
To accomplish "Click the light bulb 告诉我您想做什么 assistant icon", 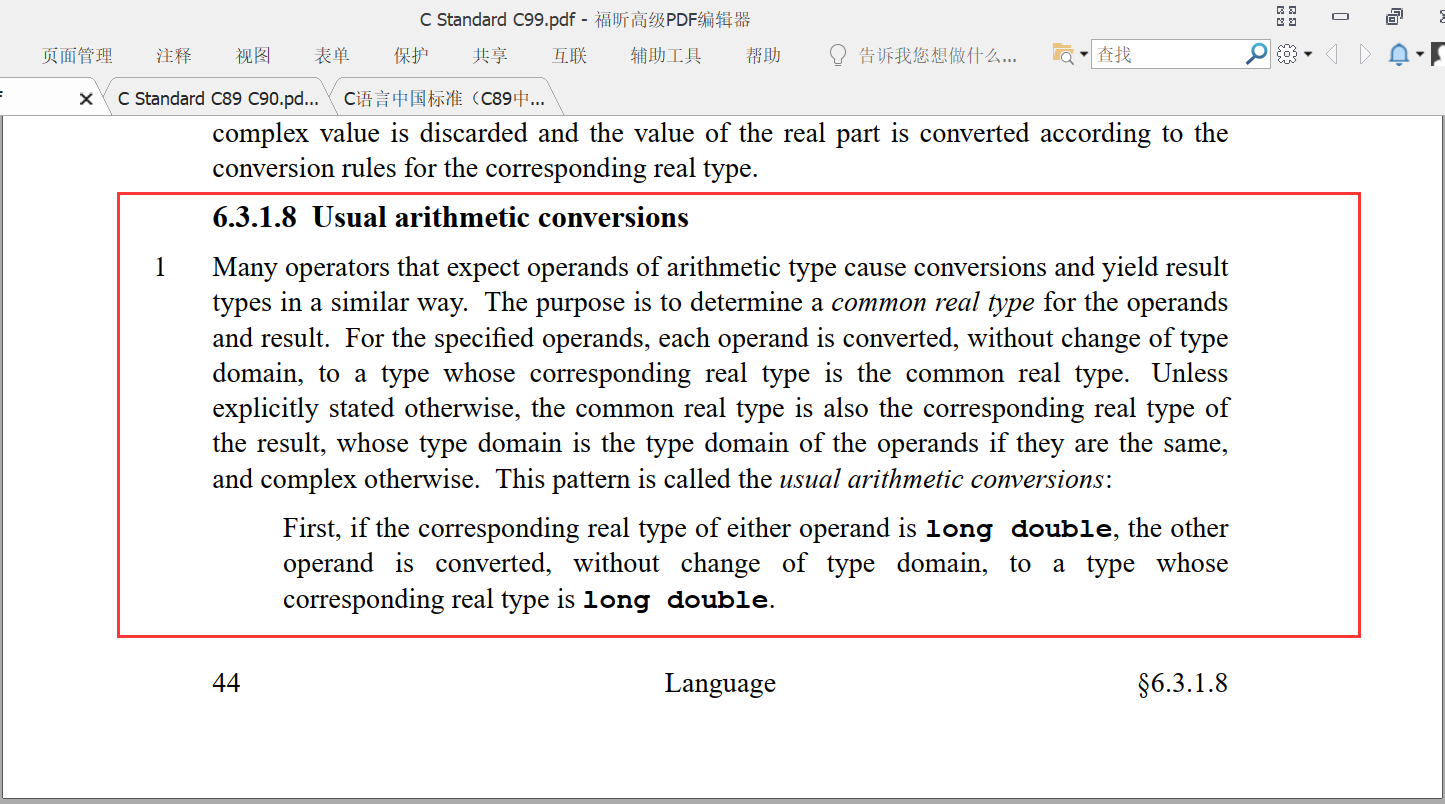I will coord(837,55).
